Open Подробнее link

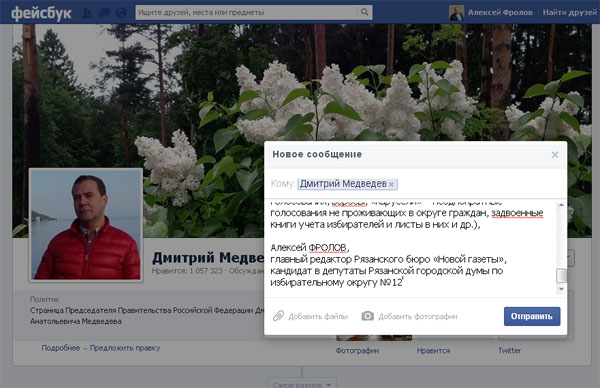tap(60, 348)
